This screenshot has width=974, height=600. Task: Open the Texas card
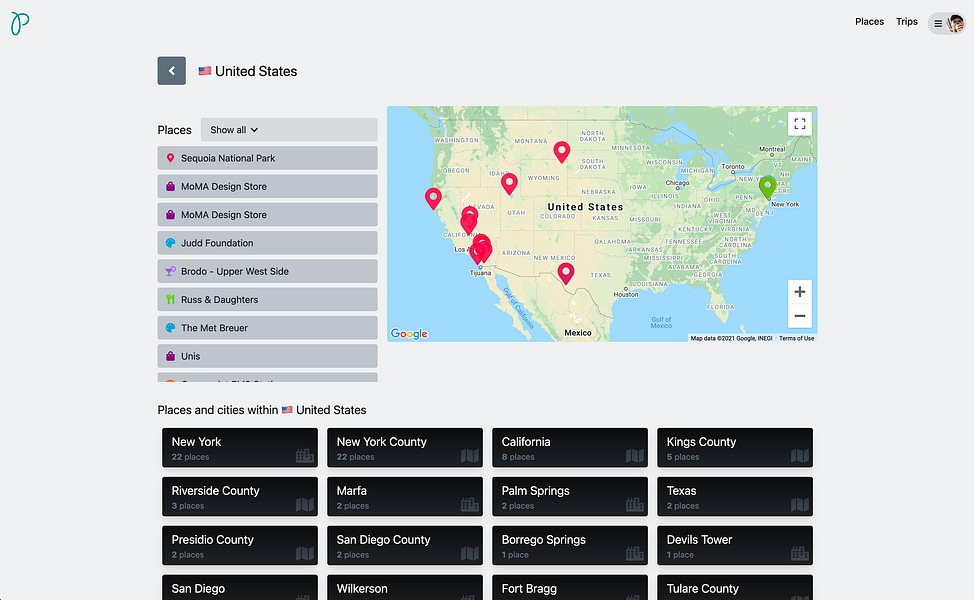click(735, 496)
